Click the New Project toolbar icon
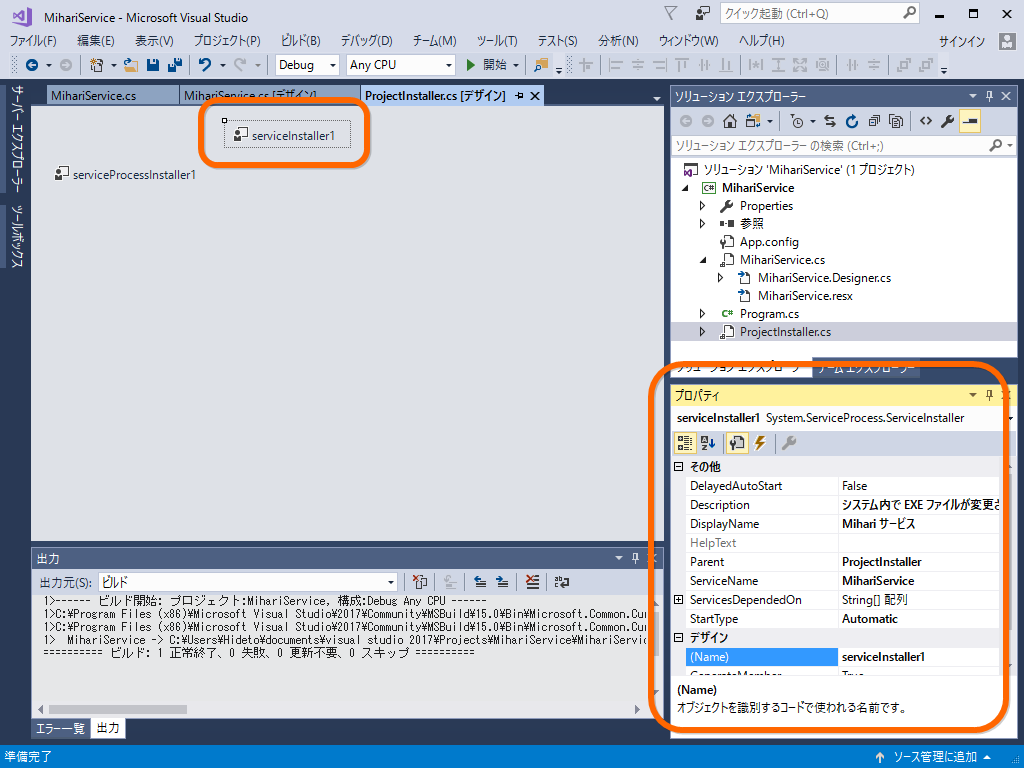Viewport: 1024px width, 768px height. click(x=97, y=65)
